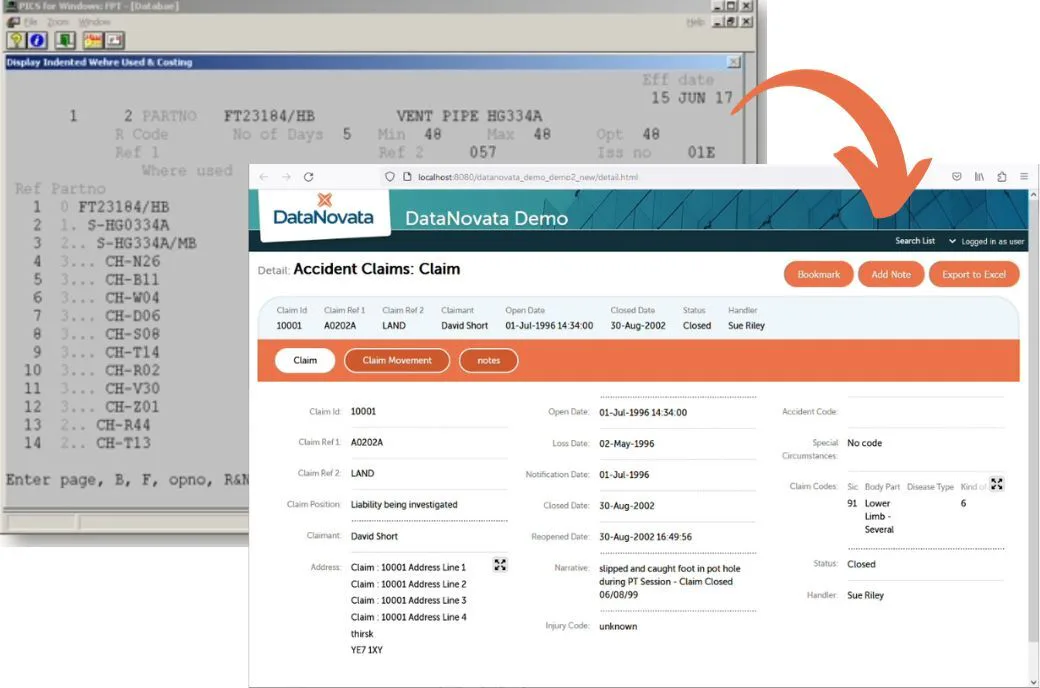
Task: Click browser forward arrow
Action: [286, 176]
